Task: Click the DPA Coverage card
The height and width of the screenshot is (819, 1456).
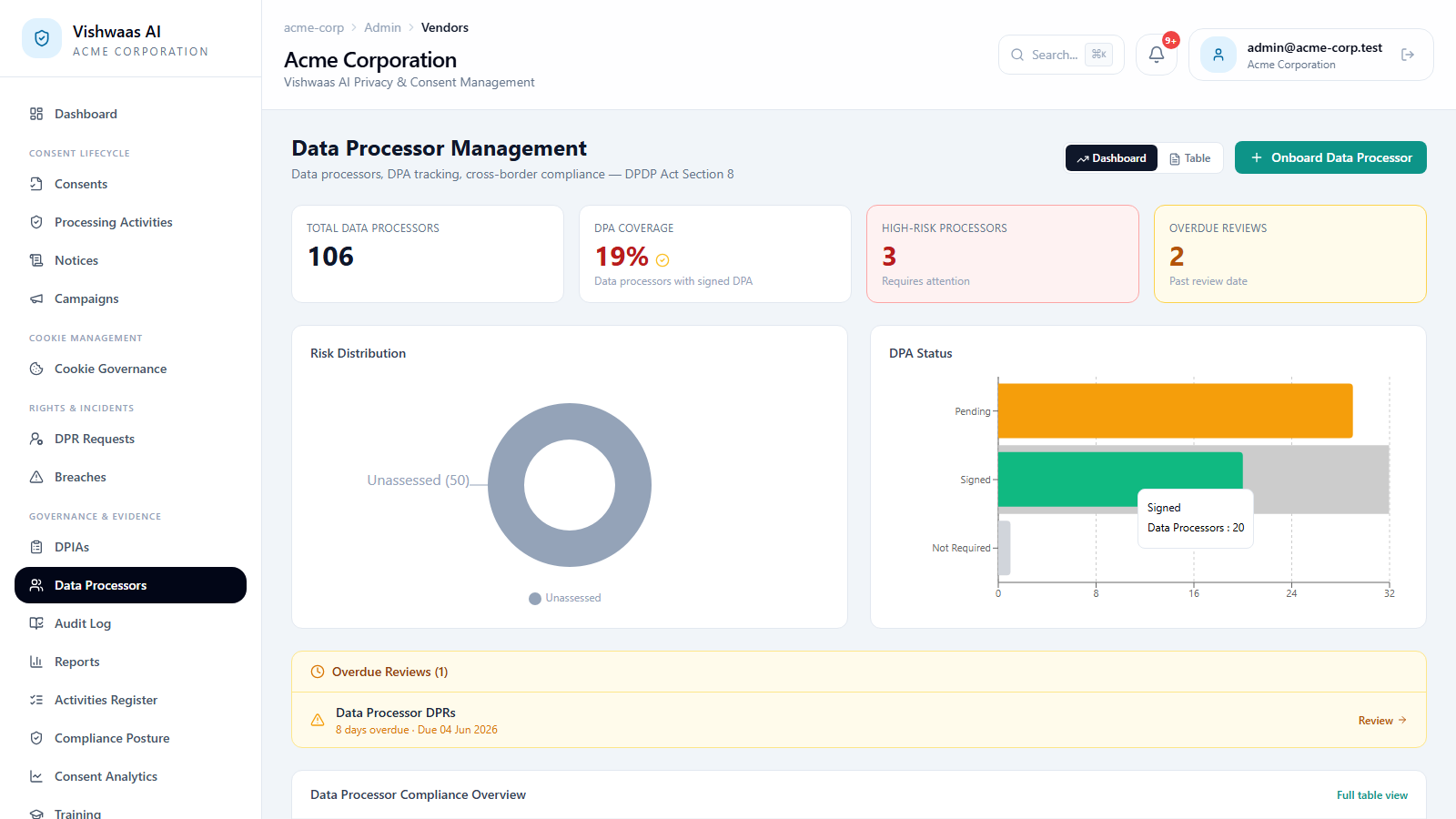Action: [715, 254]
